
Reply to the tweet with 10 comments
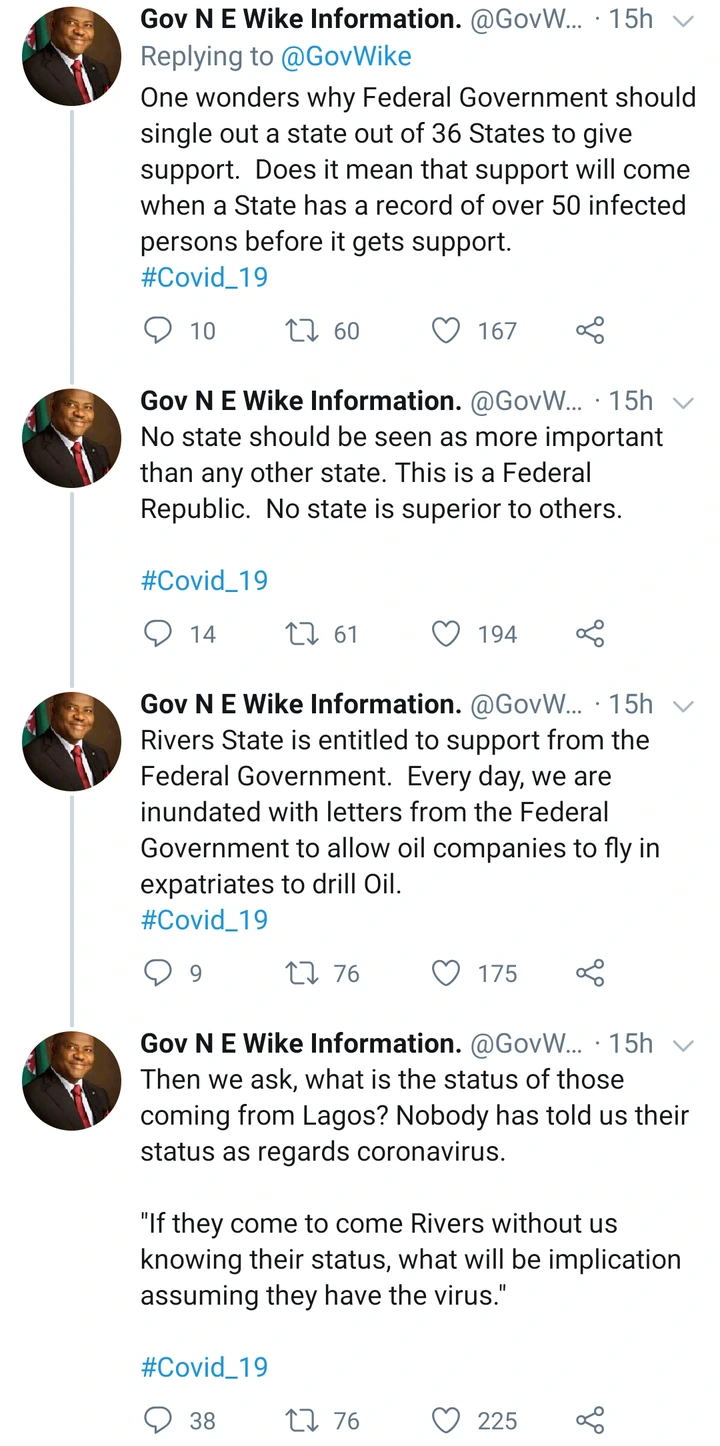pyautogui.click(x=159, y=331)
